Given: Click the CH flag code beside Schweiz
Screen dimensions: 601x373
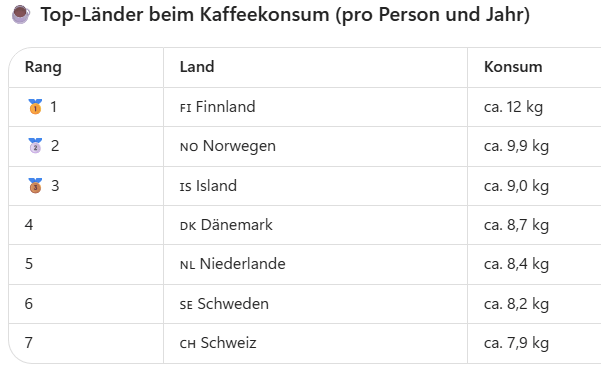Looking at the screenshot, I should [x=188, y=344].
